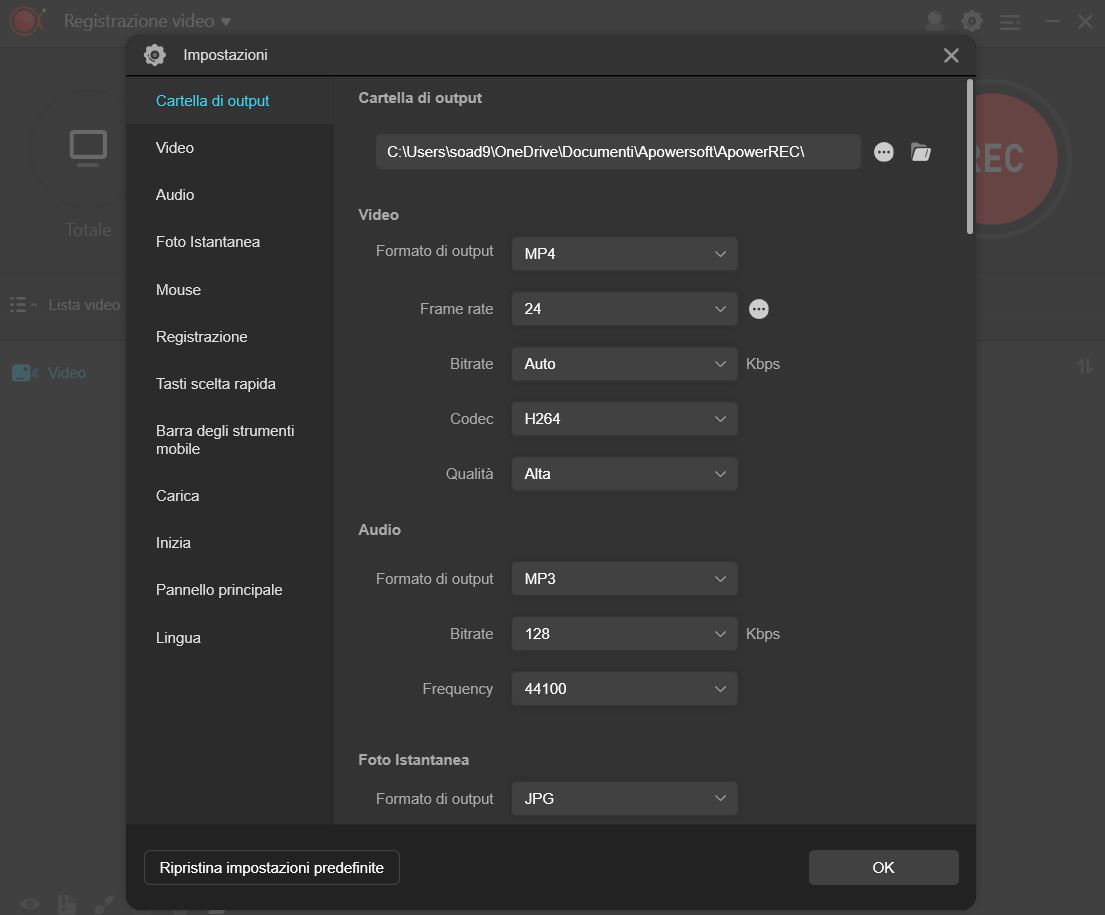1105x915 pixels.
Task: Click the Video thumbnail icon in the list
Action: (x=22, y=372)
